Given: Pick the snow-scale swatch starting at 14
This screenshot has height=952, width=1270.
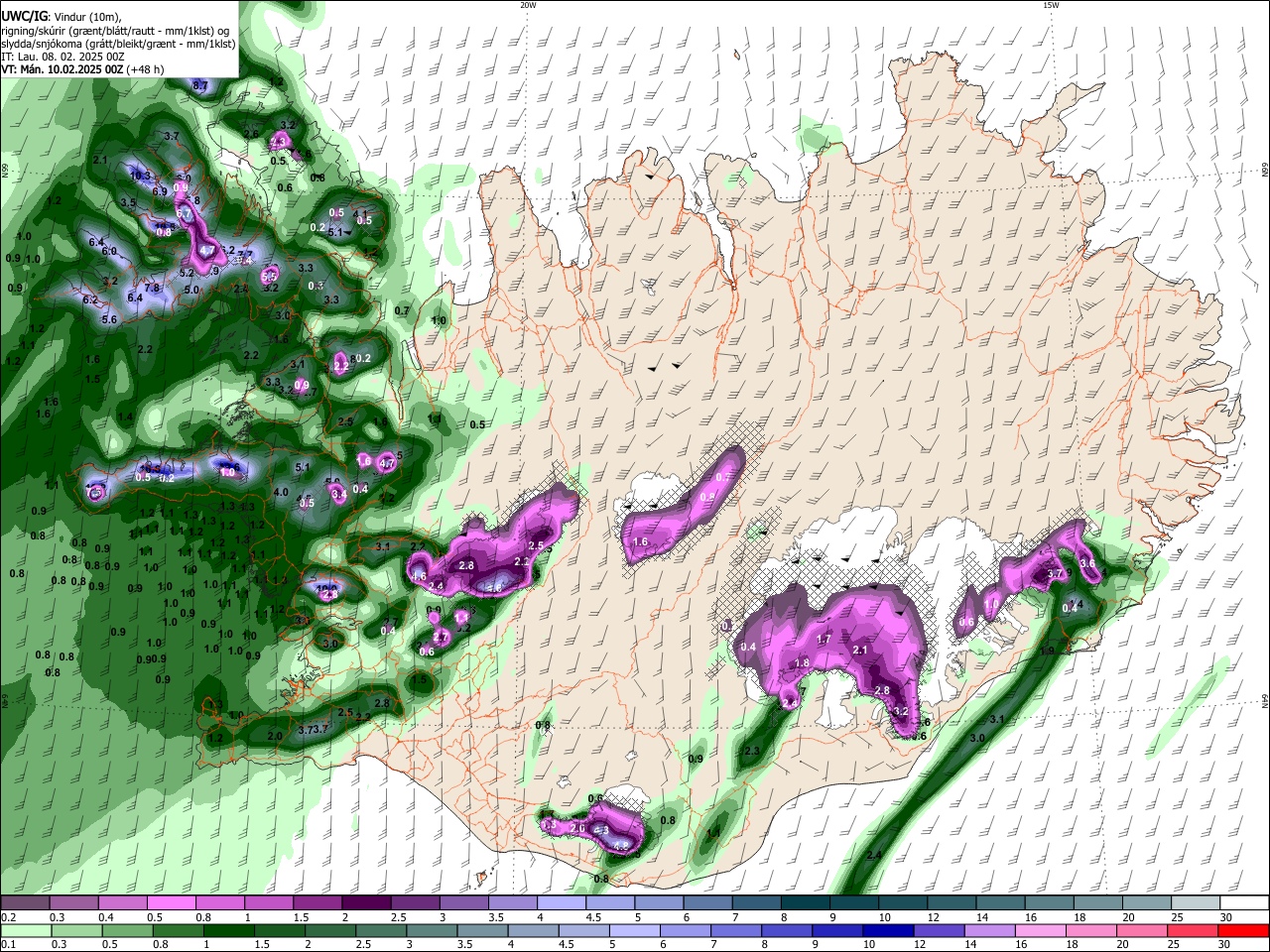Looking at the screenshot, I should [1000, 903].
